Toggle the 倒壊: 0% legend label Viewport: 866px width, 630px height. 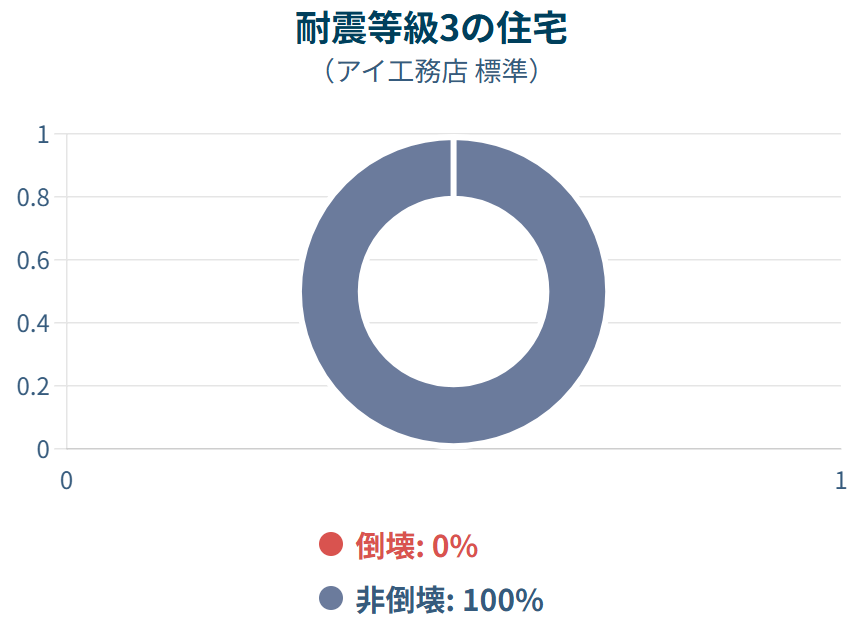416,546
